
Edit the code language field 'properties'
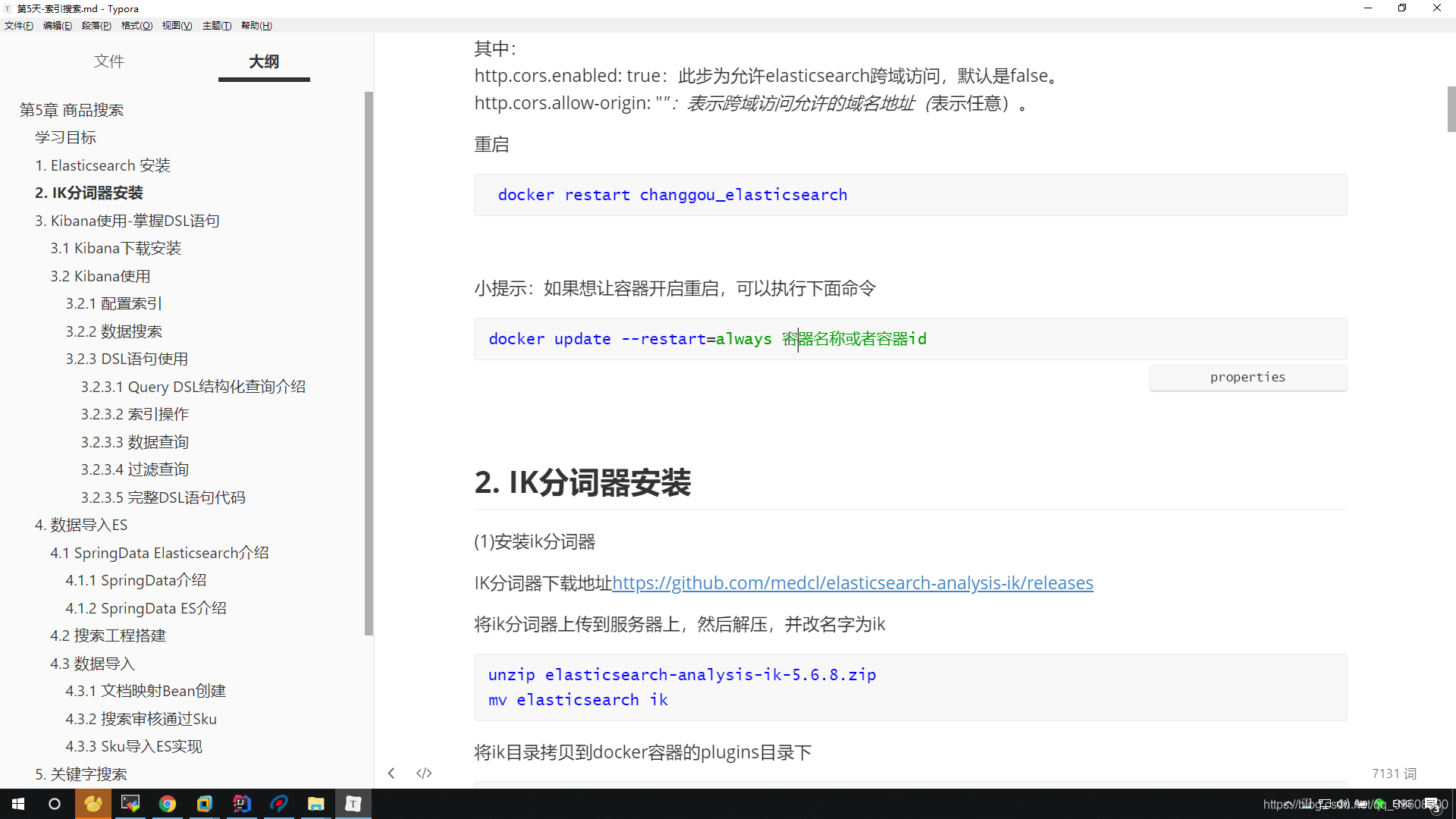[1248, 378]
